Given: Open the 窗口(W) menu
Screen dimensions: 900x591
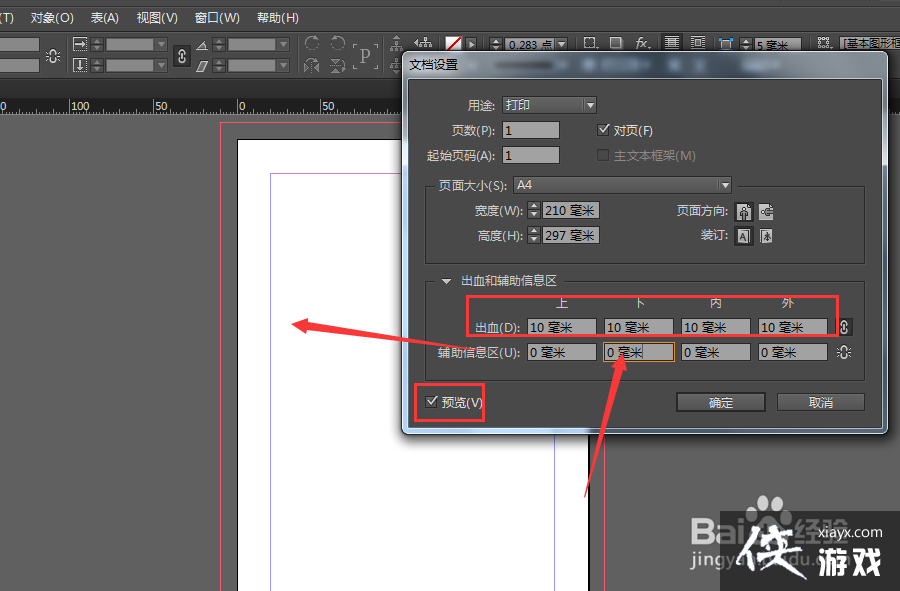Looking at the screenshot, I should tap(217, 17).
